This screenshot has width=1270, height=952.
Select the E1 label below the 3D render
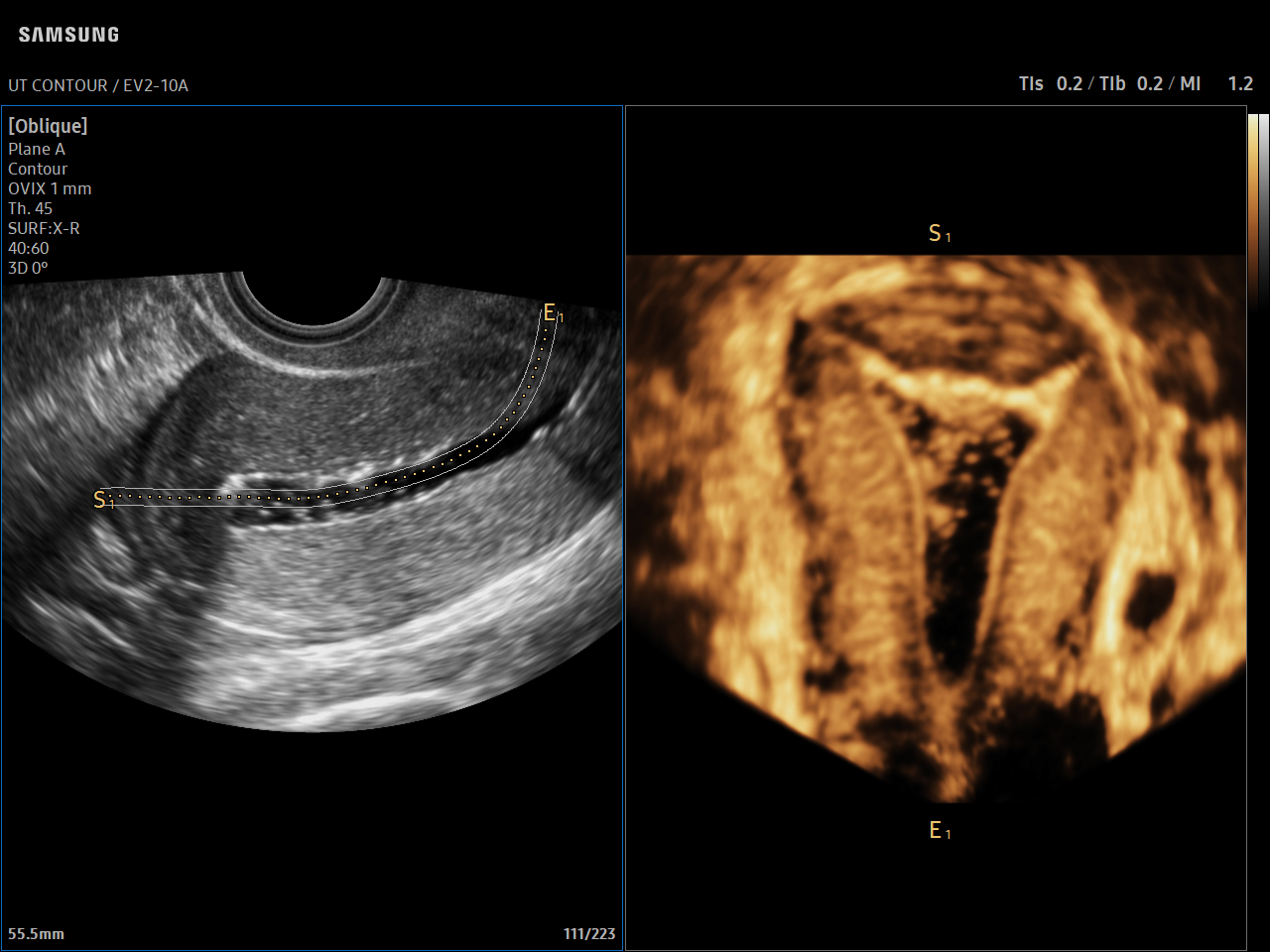[939, 831]
